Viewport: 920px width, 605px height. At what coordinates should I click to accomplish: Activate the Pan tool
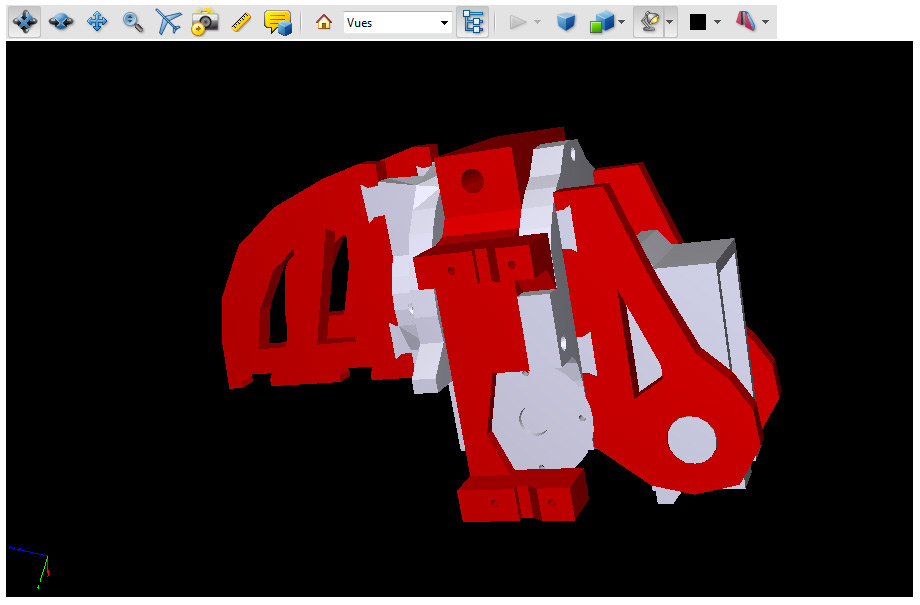[97, 22]
